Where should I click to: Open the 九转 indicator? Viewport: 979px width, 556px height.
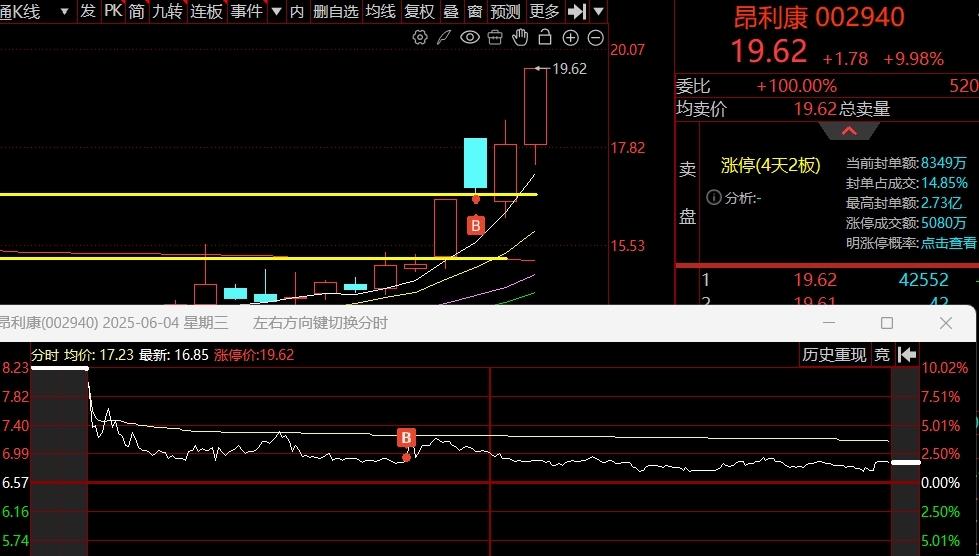click(x=167, y=11)
